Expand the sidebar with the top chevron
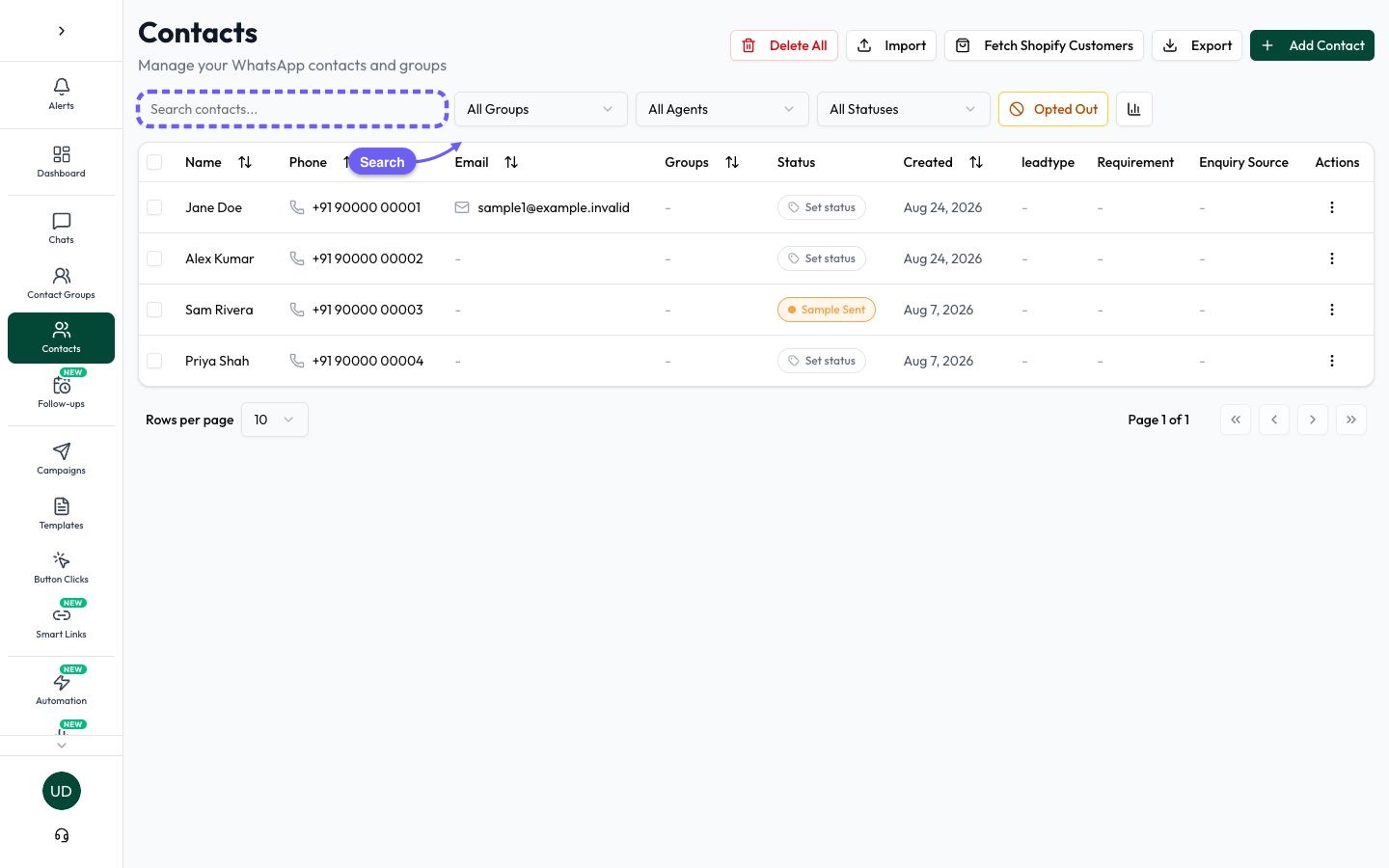 [61, 31]
